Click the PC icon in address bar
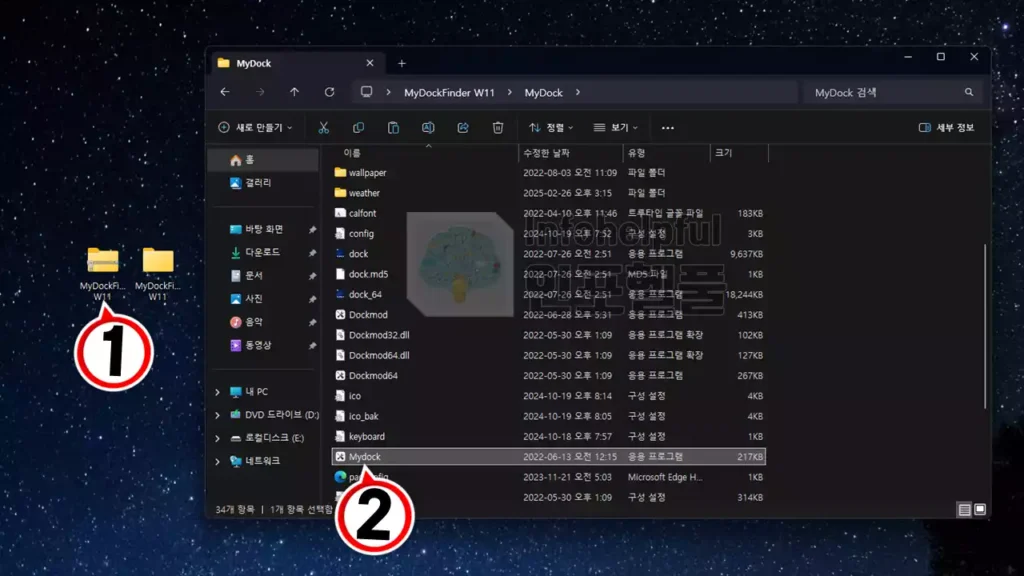 (366, 92)
